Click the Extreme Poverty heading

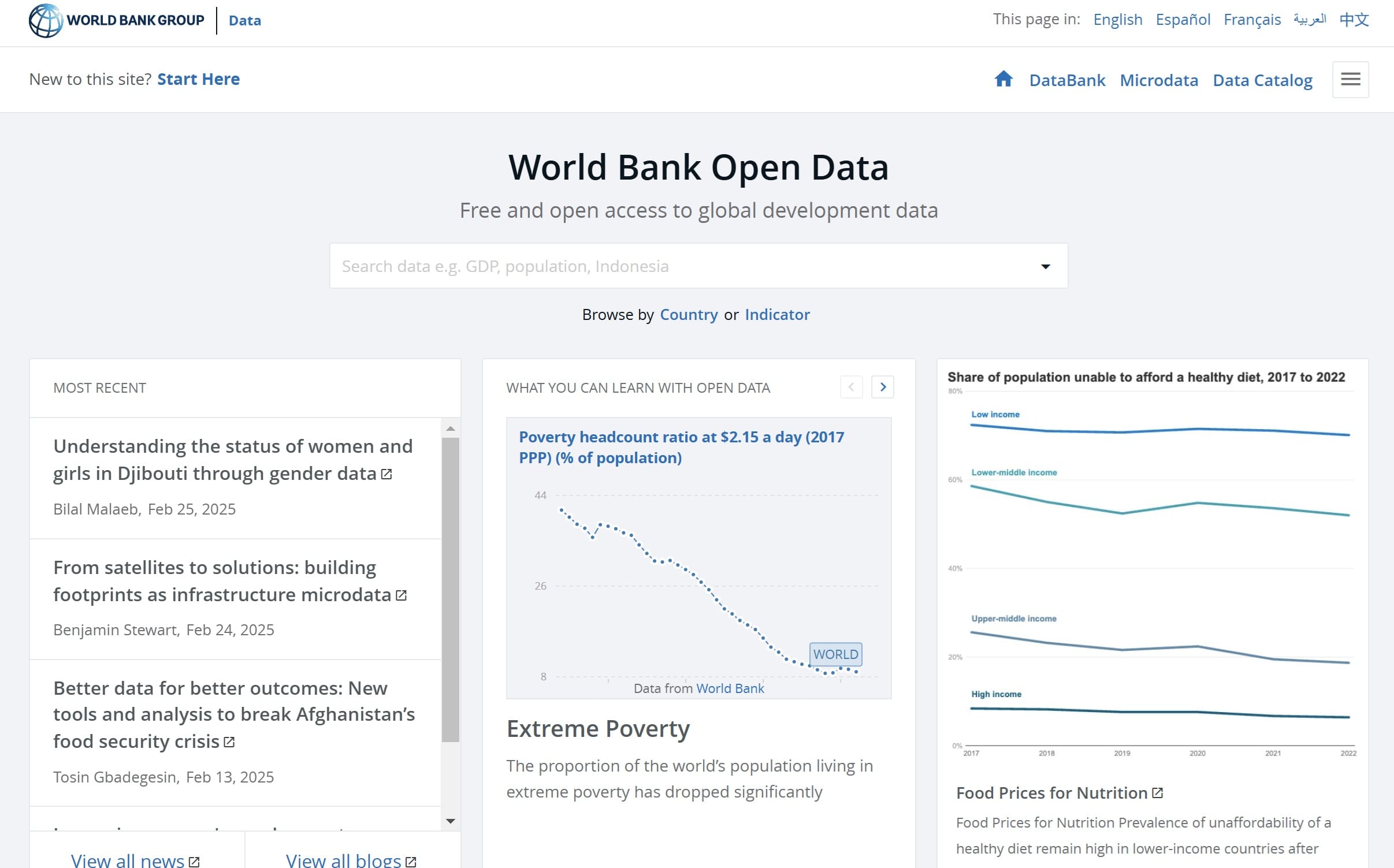[x=598, y=729]
